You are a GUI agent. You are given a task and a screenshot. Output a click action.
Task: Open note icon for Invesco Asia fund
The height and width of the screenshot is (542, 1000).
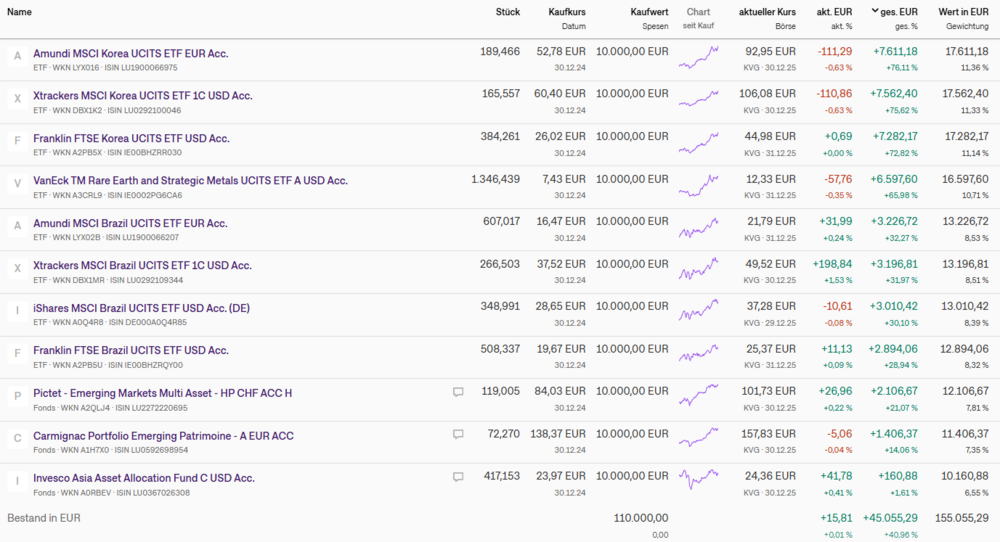tap(458, 478)
